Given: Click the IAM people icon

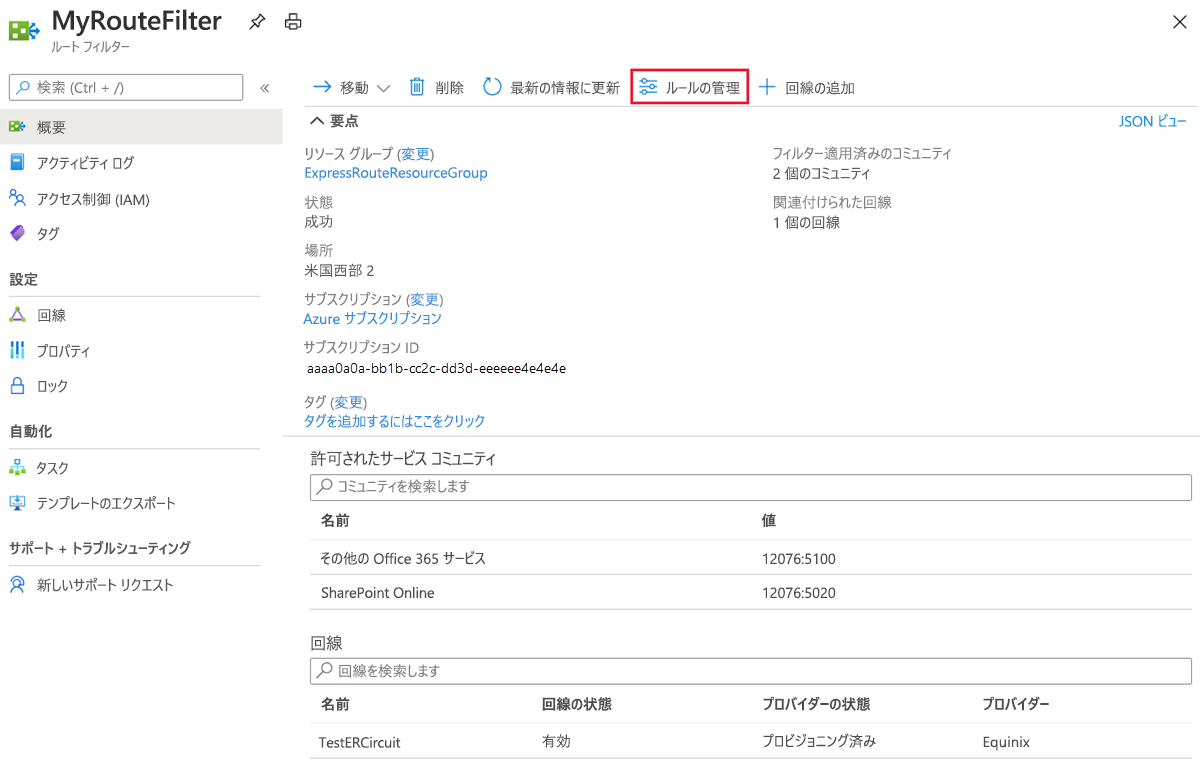Looking at the screenshot, I should point(17,198).
